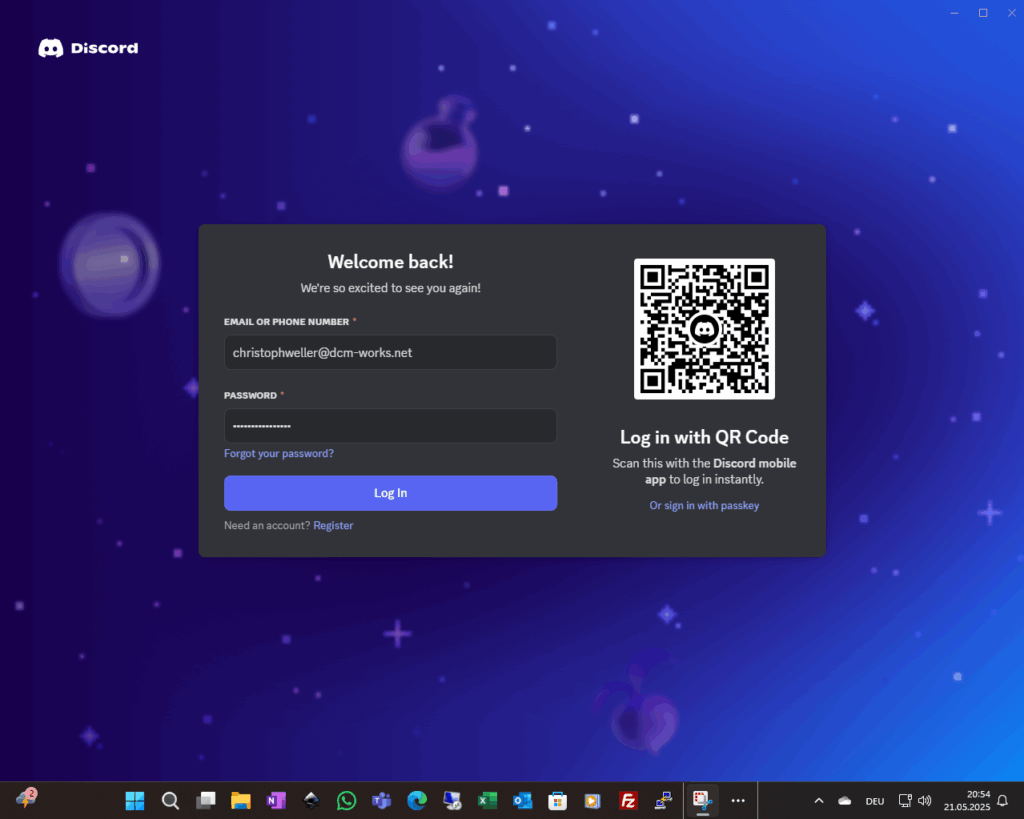Open Microsoft Teams from taskbar

tap(381, 801)
